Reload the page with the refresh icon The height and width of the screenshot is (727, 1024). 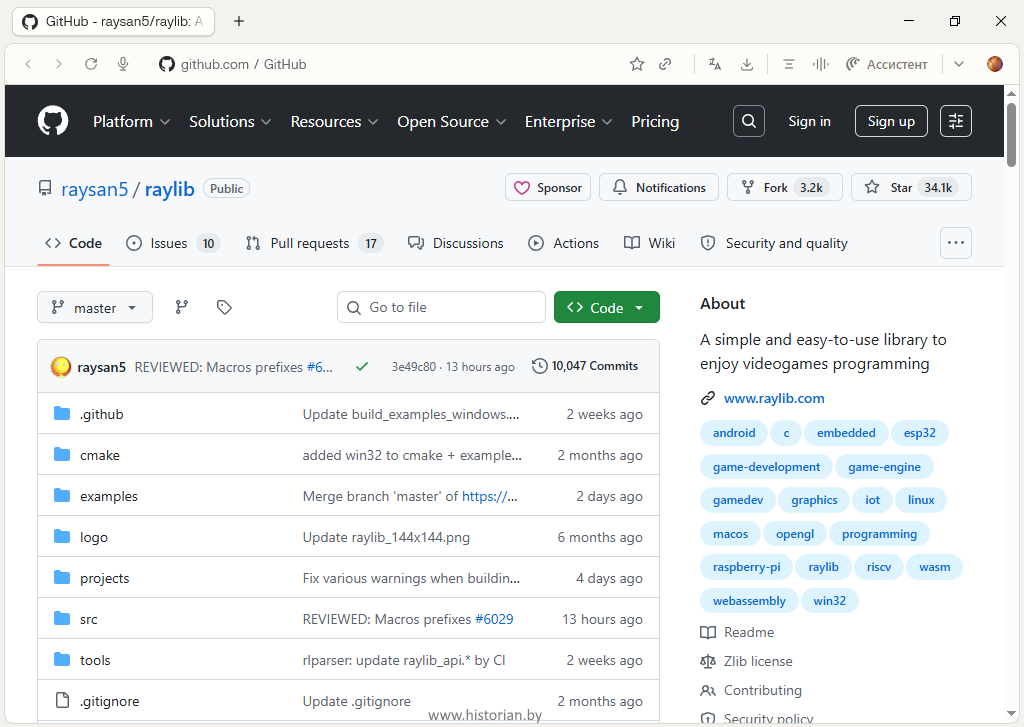91,64
